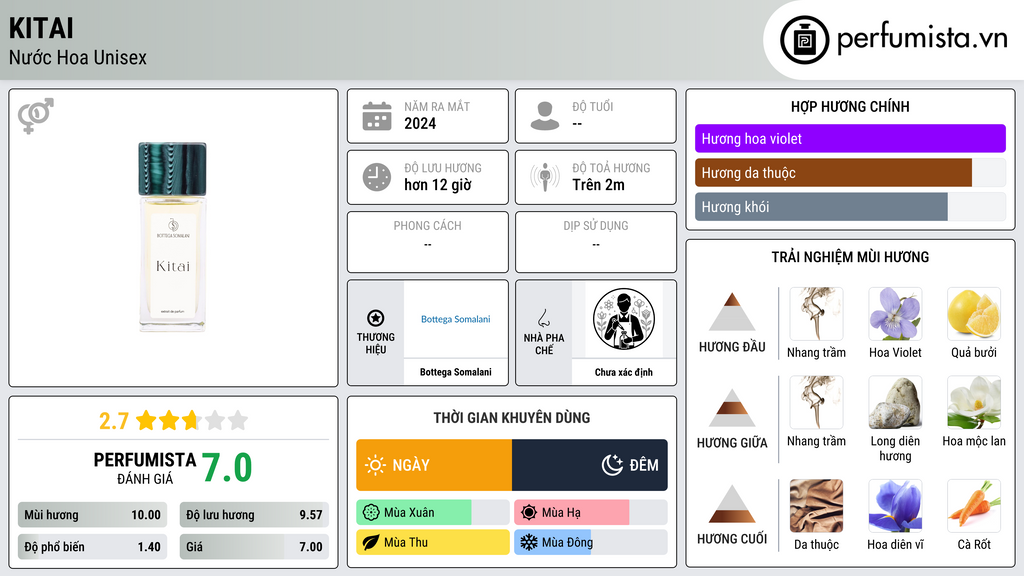The image size is (1024, 576).
Task: Click the Quả bưởi grapefruit note image
Action: [974, 314]
